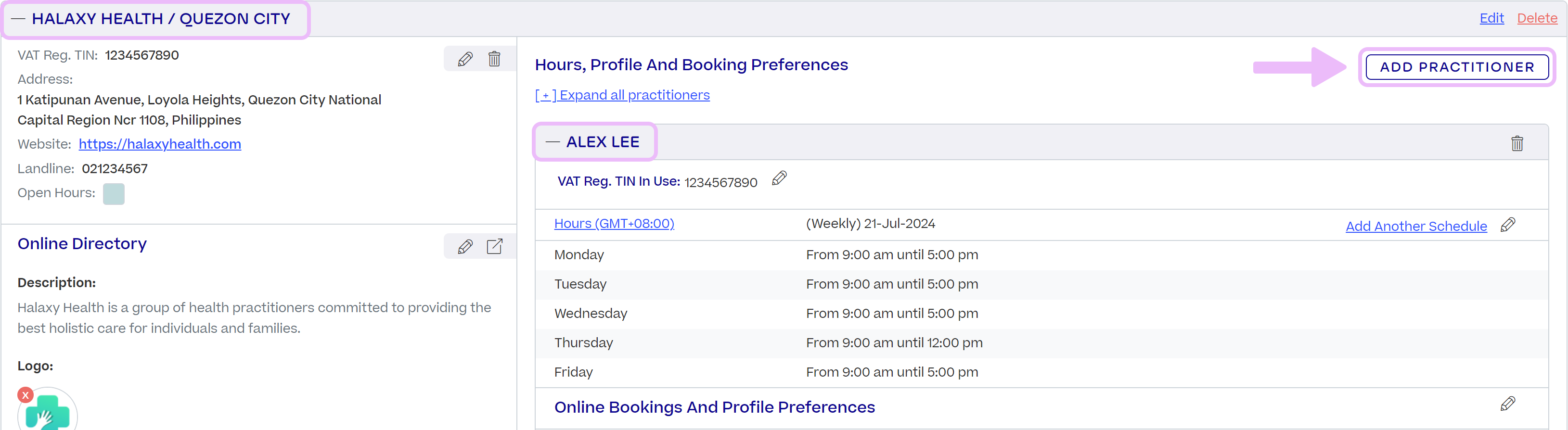Click the Open Hours color swatch
Image resolution: width=1568 pixels, height=430 pixels.
[x=114, y=194]
